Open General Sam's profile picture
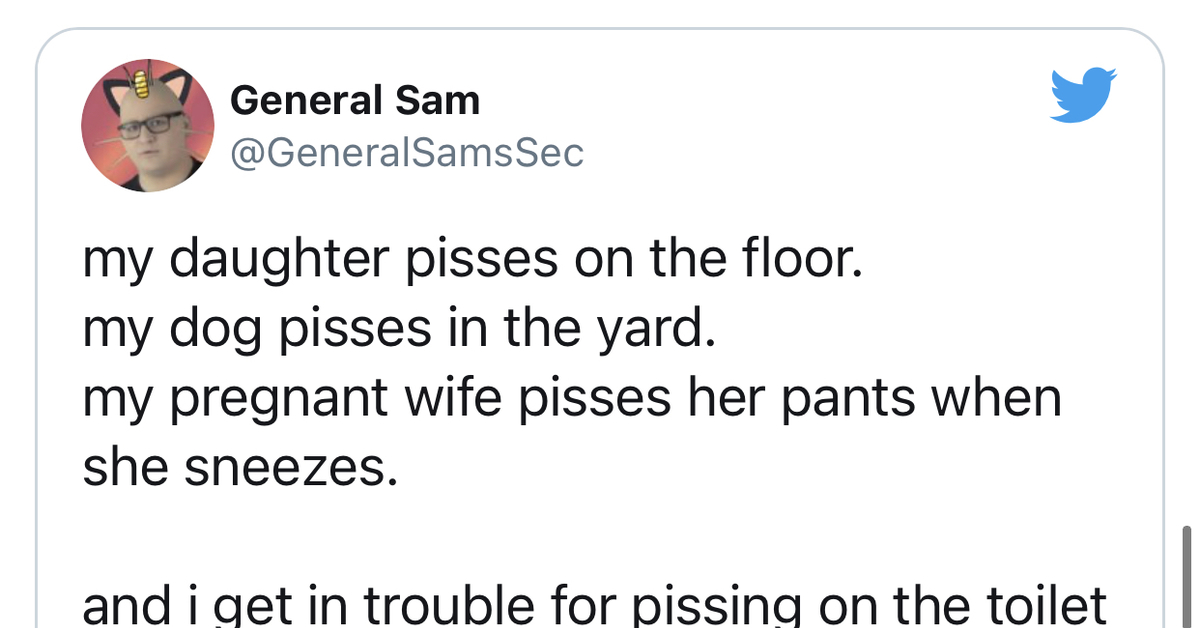Screen dimensions: 1200x628 pyautogui.click(x=147, y=125)
